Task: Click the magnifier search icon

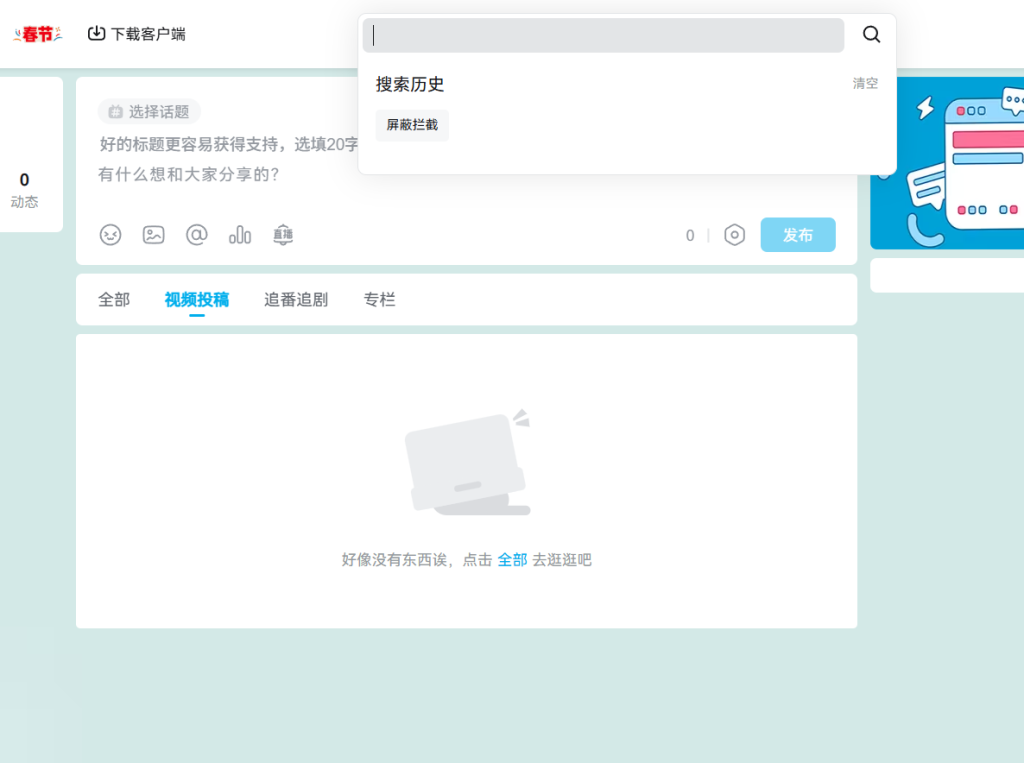Action: (871, 35)
